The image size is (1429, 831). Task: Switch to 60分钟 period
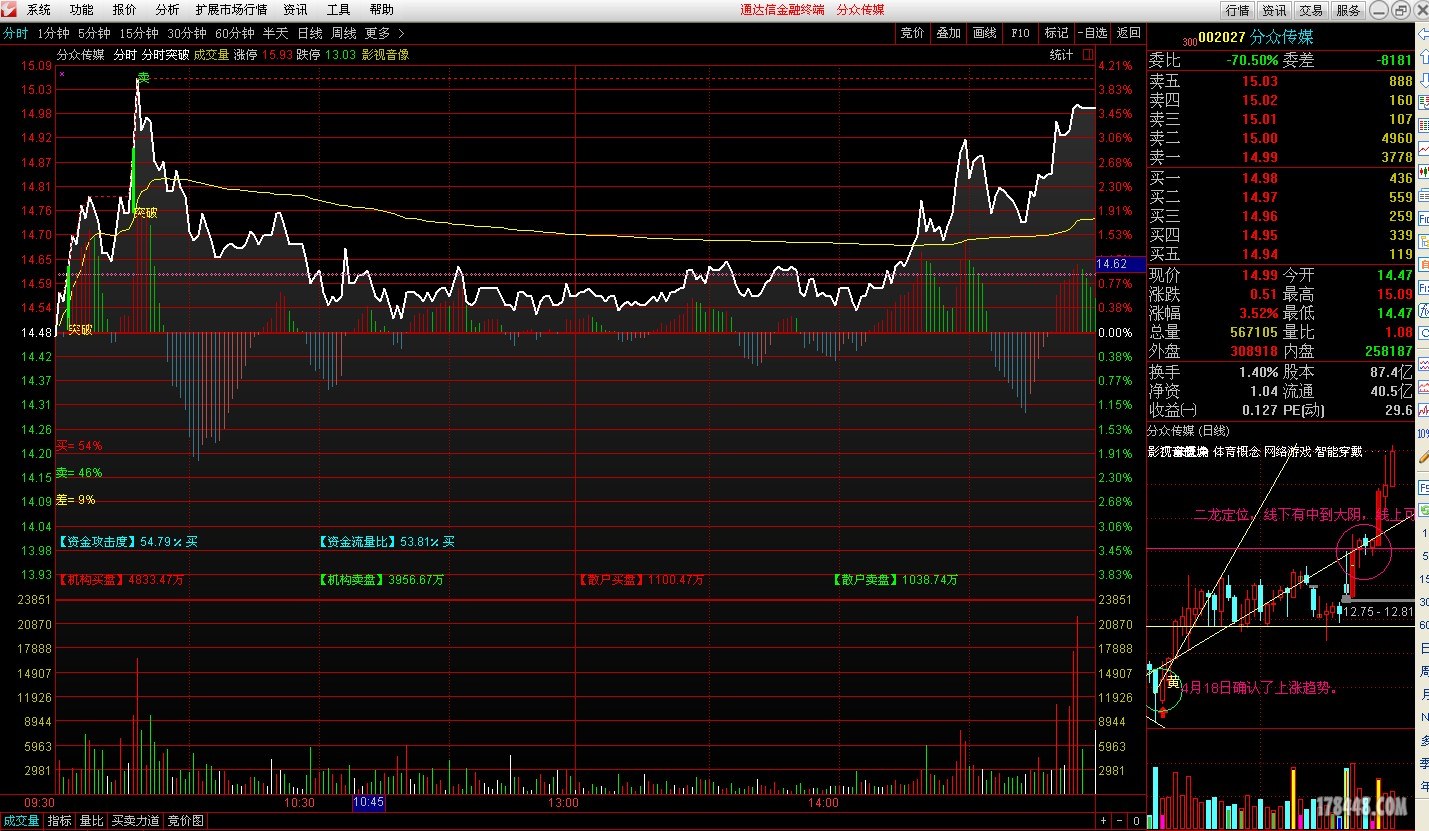[235, 33]
